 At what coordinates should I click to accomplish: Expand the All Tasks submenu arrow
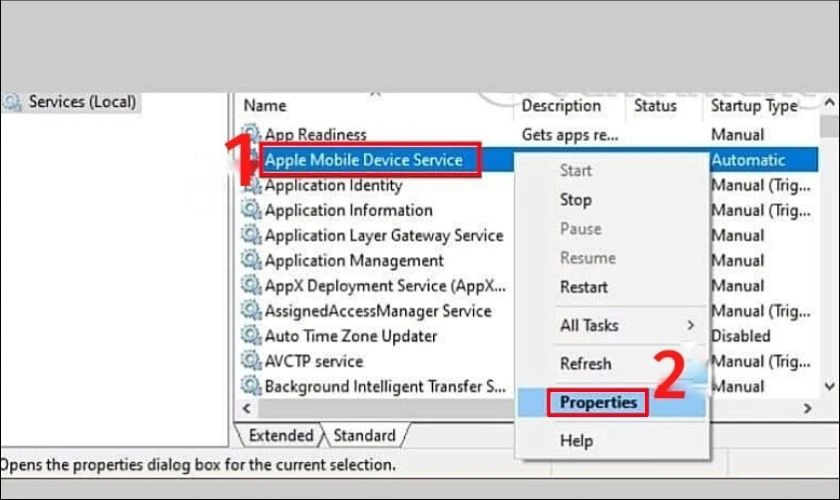click(691, 325)
